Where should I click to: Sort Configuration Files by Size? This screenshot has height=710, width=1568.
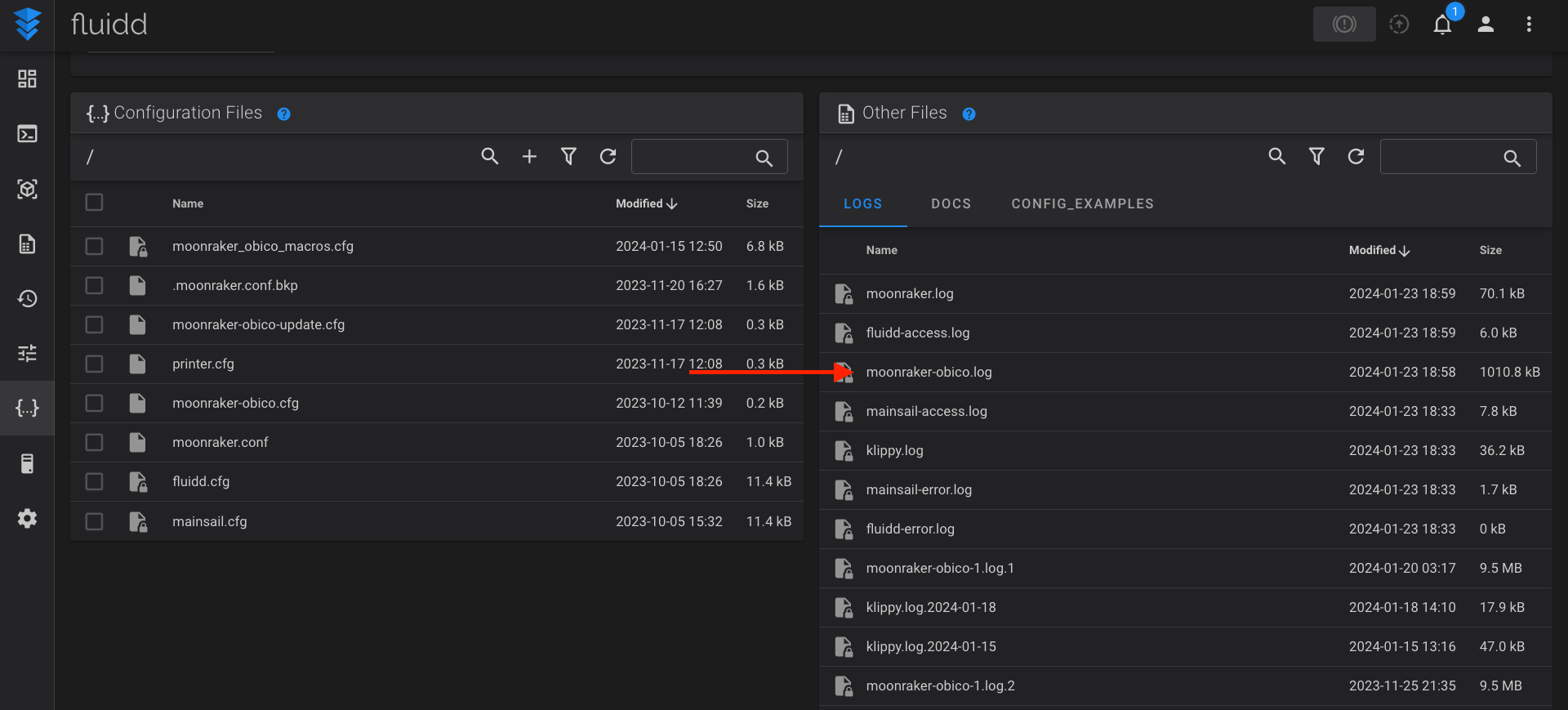(x=757, y=203)
